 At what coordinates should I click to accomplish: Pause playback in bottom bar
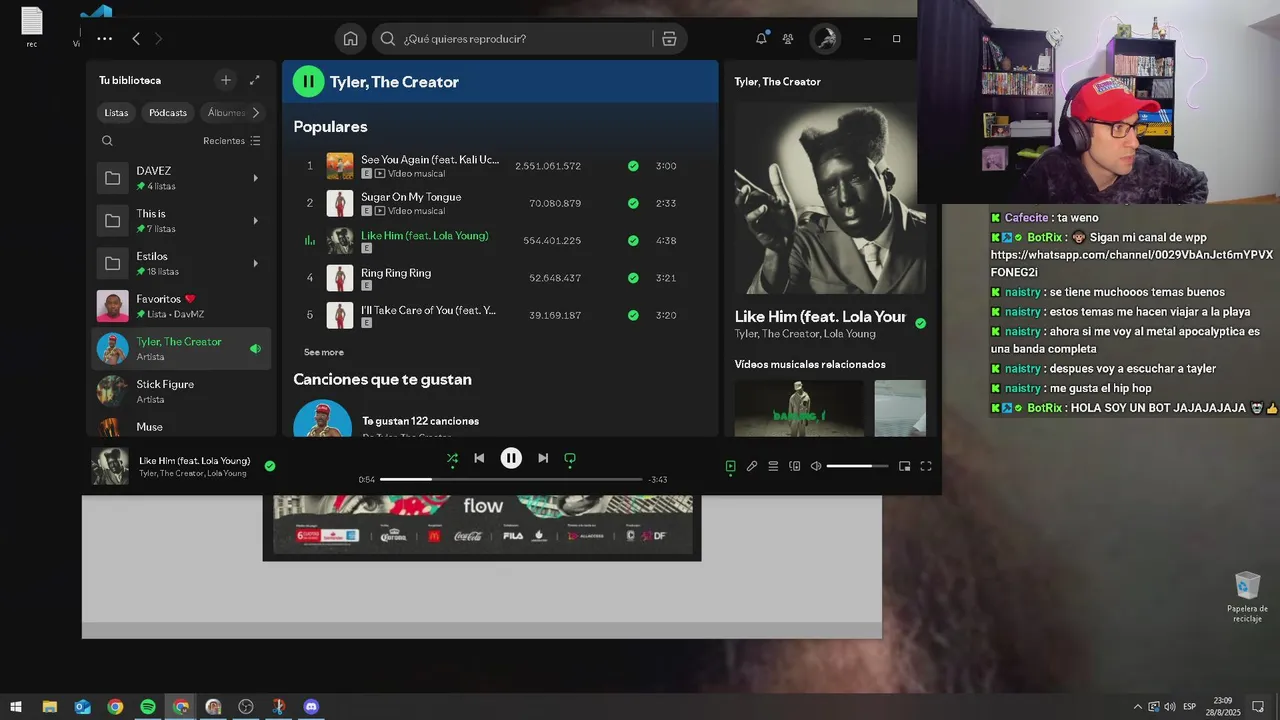pos(511,458)
